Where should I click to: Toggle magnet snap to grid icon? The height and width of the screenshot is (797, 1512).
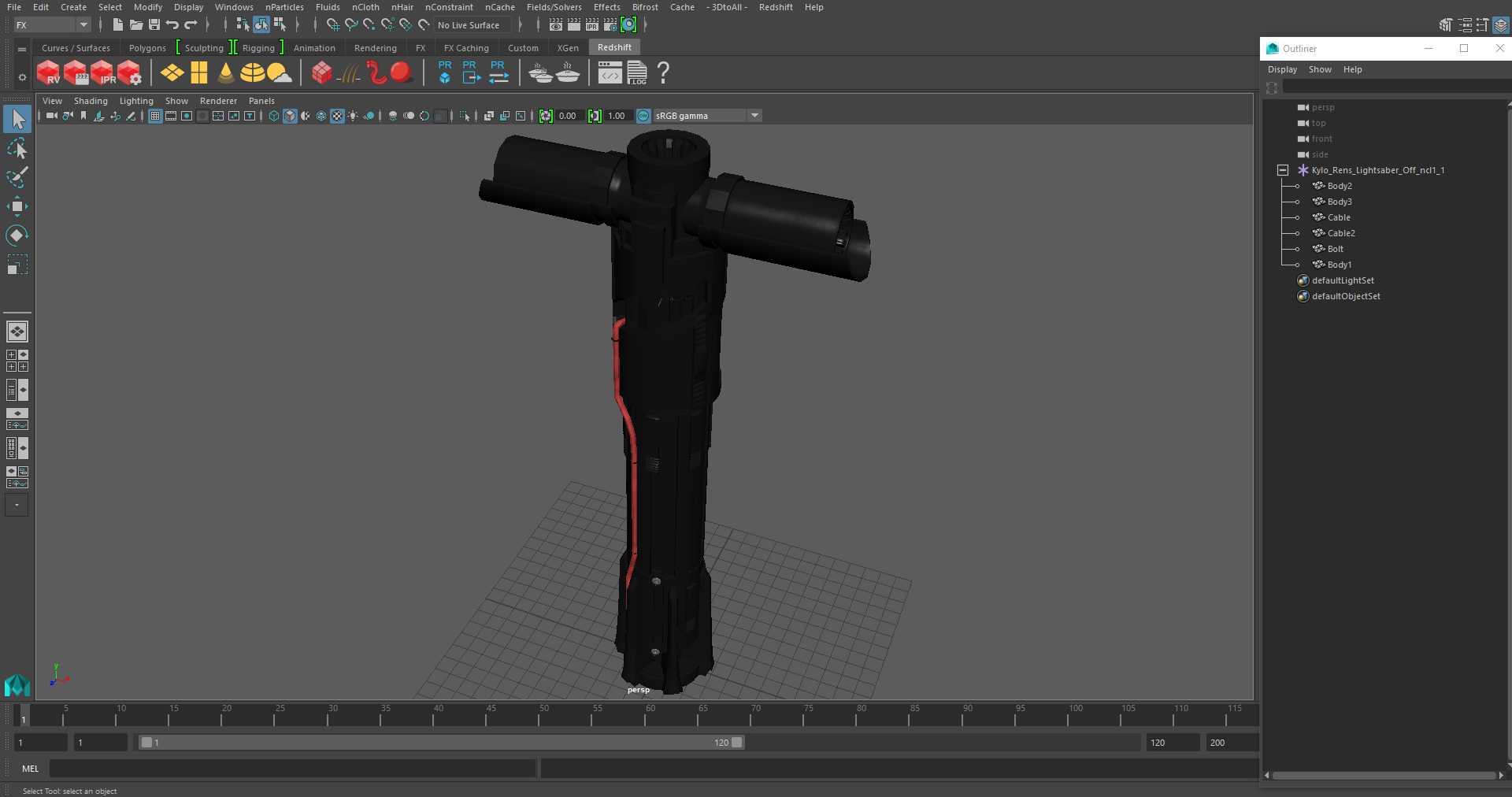click(333, 25)
